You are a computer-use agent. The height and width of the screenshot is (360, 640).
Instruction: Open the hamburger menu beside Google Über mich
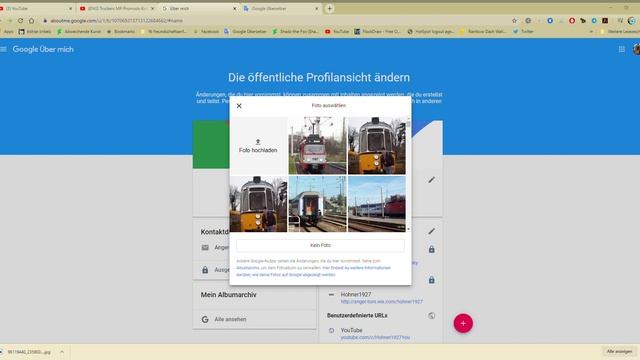point(4,49)
